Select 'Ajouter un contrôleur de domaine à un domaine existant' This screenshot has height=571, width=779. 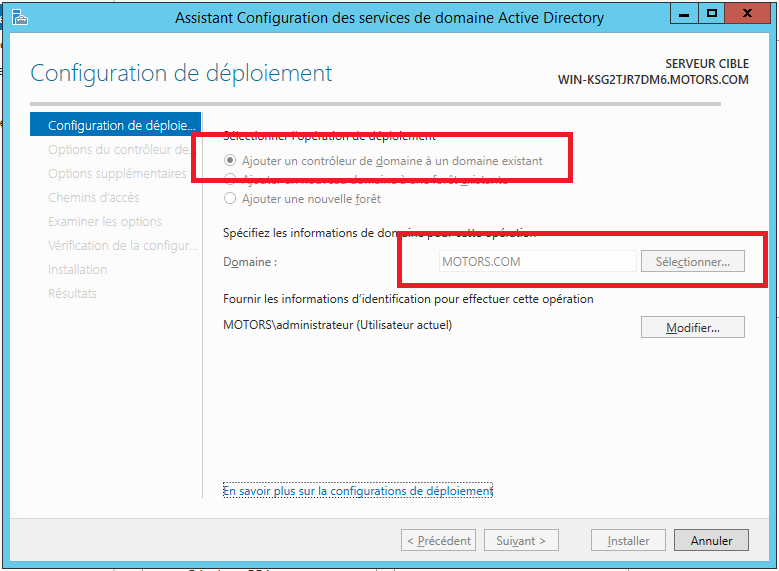click(x=231, y=161)
